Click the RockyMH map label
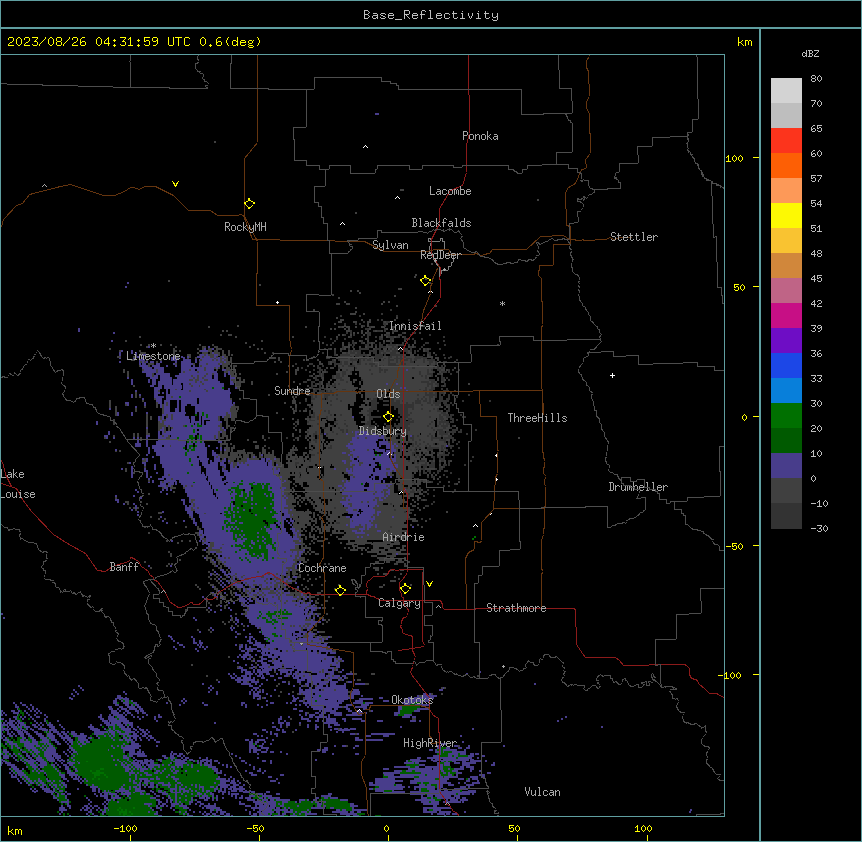Viewport: 862px width, 842px height. (x=245, y=226)
